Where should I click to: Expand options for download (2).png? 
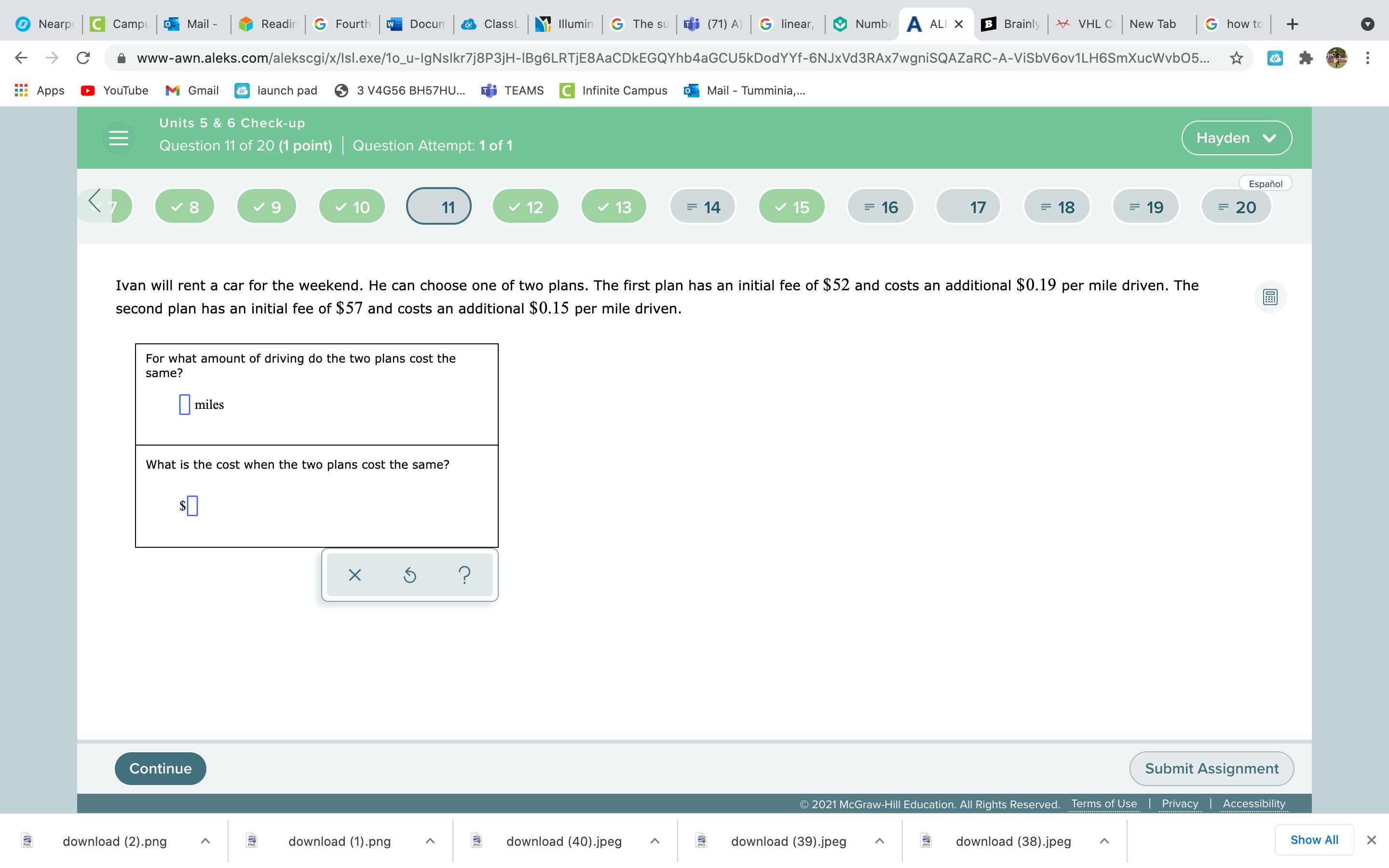205,841
